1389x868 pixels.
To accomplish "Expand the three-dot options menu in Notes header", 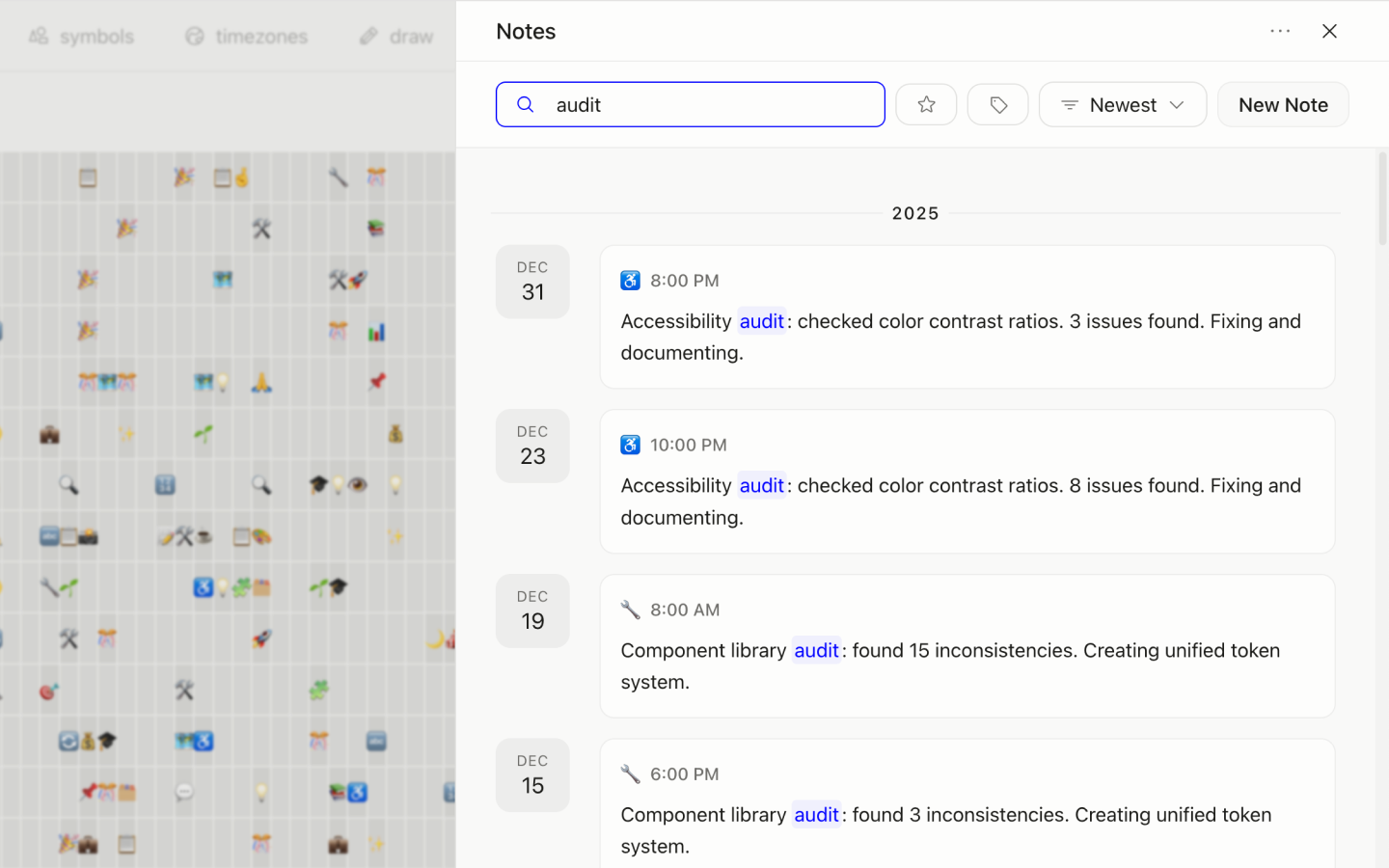I will (x=1280, y=31).
